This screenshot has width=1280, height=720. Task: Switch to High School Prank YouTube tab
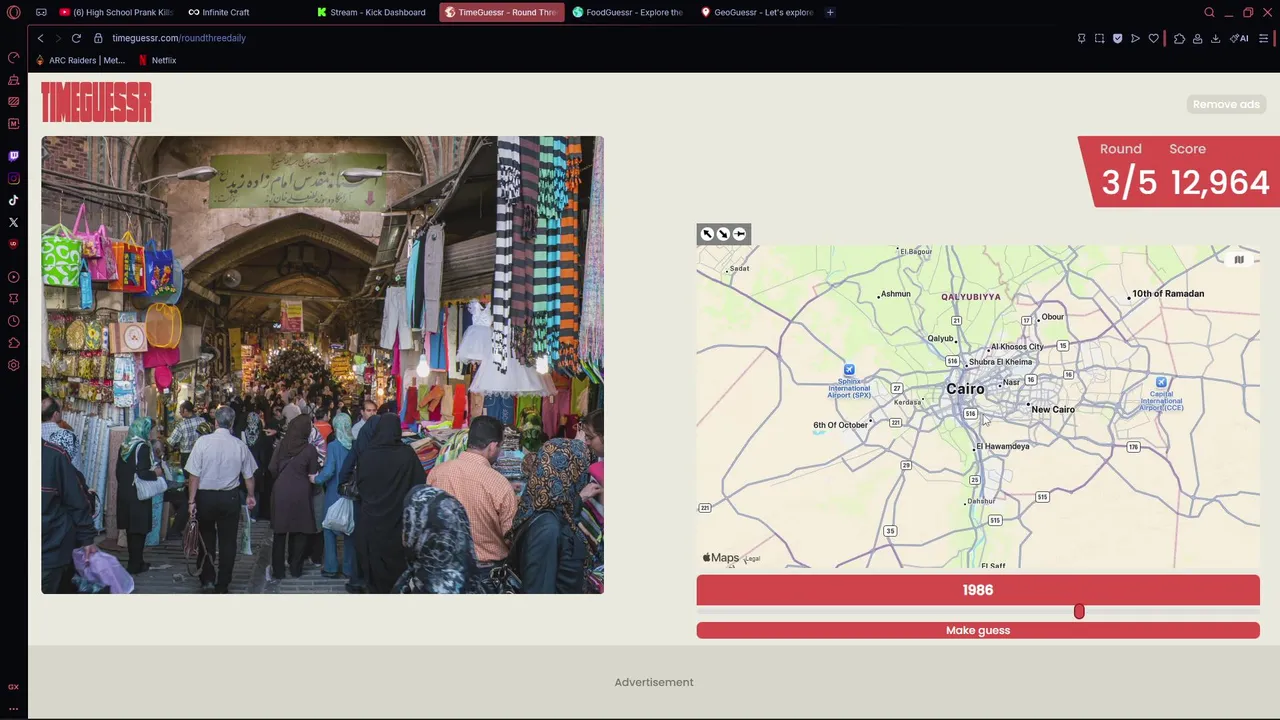tap(115, 12)
